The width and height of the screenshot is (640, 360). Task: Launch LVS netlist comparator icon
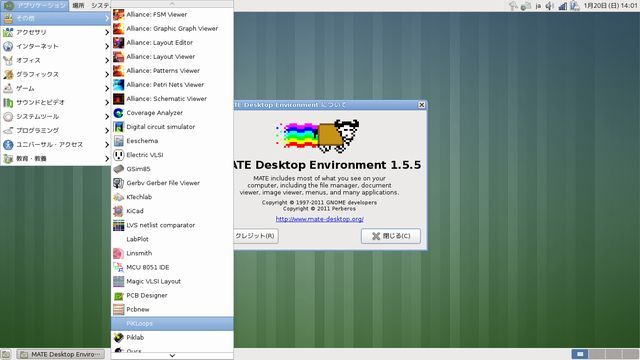coord(118,225)
